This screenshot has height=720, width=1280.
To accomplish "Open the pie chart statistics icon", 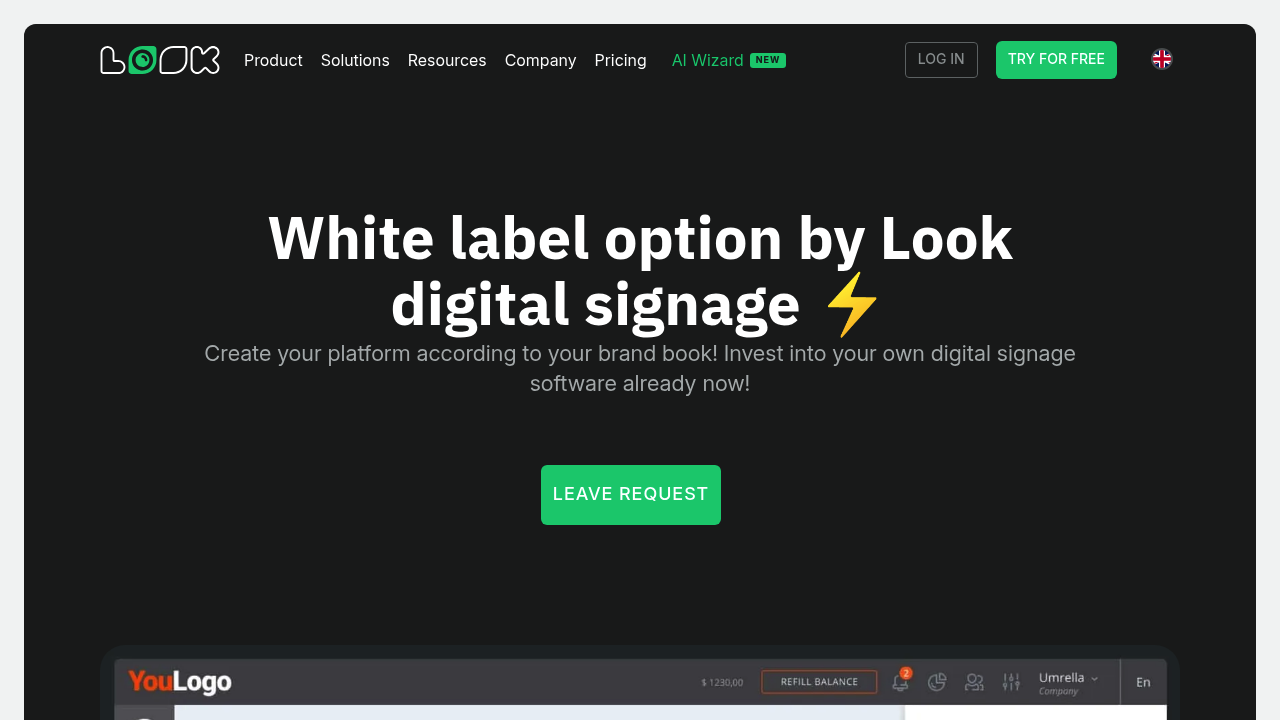I will coord(937,682).
